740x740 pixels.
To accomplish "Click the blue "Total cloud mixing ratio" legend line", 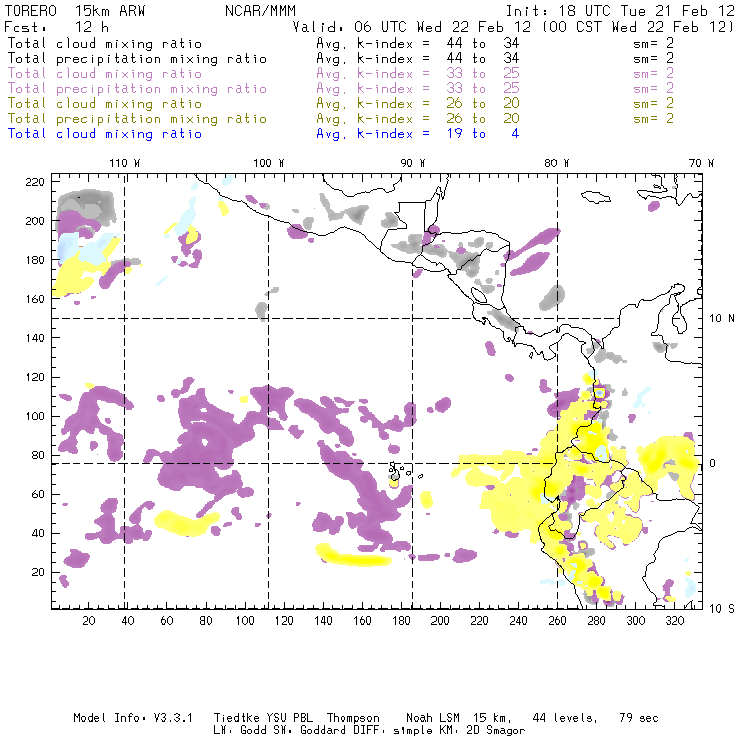I will [x=105, y=134].
